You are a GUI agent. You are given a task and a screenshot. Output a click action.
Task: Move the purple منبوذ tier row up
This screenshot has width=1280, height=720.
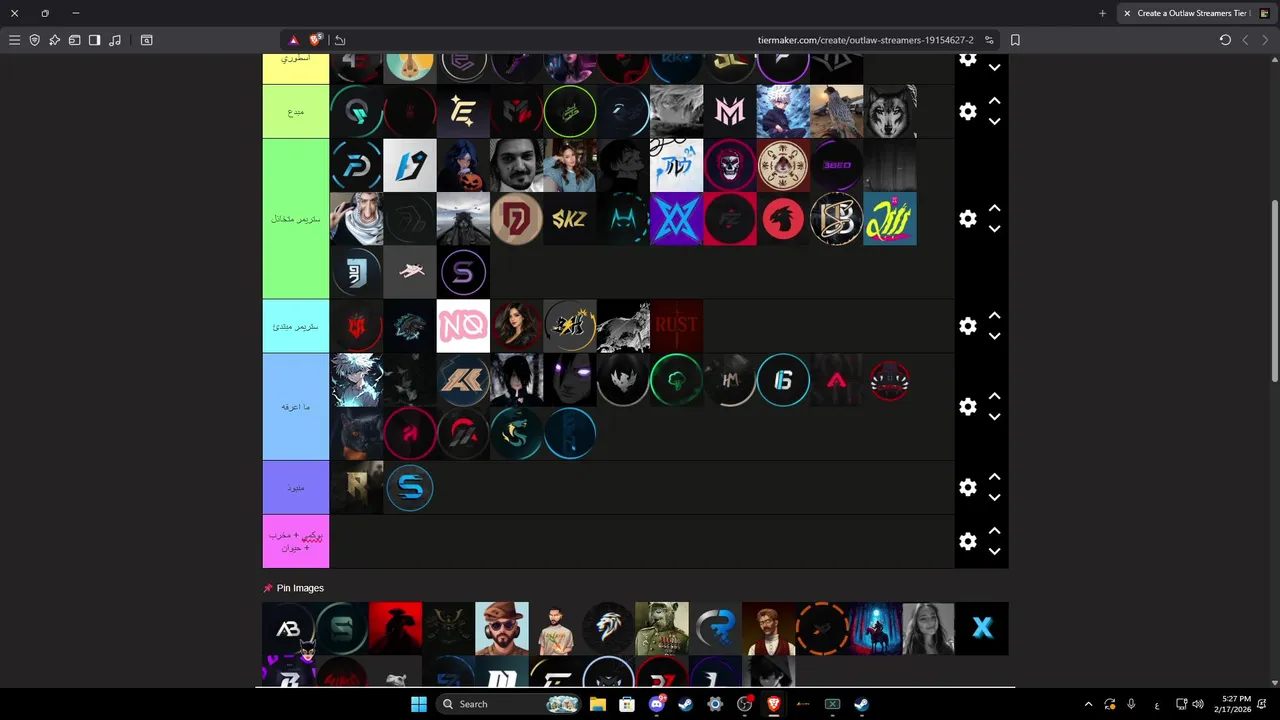pyautogui.click(x=995, y=477)
